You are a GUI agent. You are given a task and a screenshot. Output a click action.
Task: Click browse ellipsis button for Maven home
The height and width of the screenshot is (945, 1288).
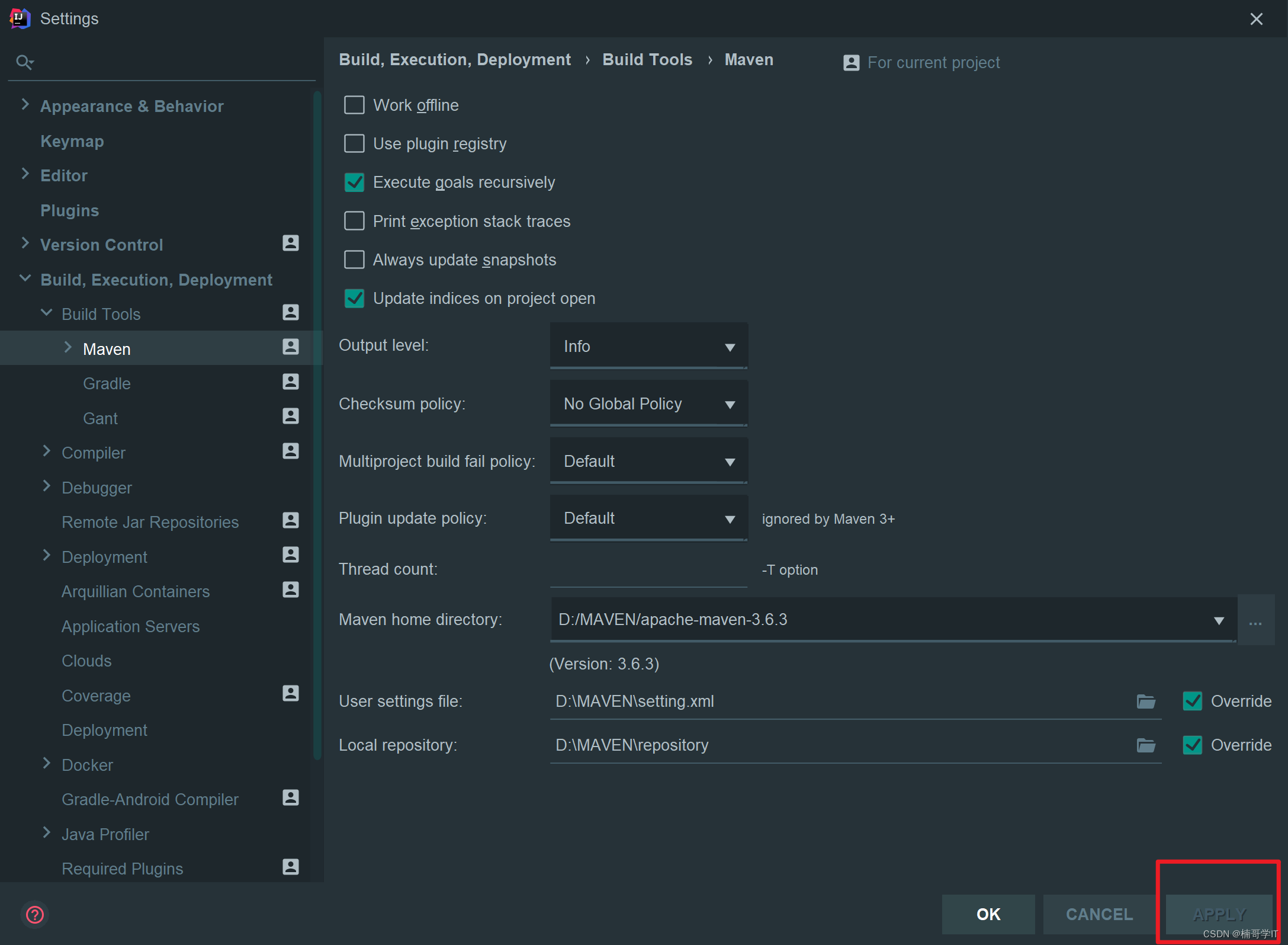[x=1255, y=620]
